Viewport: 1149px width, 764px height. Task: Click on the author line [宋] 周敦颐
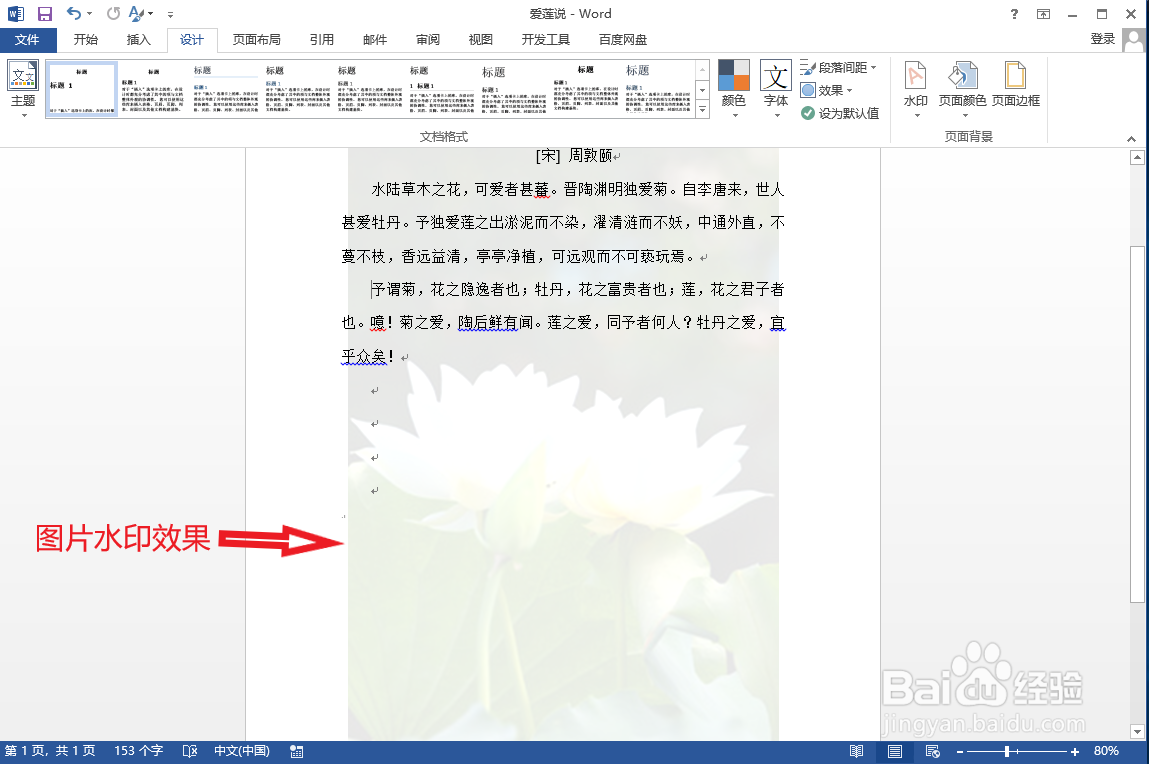574,155
